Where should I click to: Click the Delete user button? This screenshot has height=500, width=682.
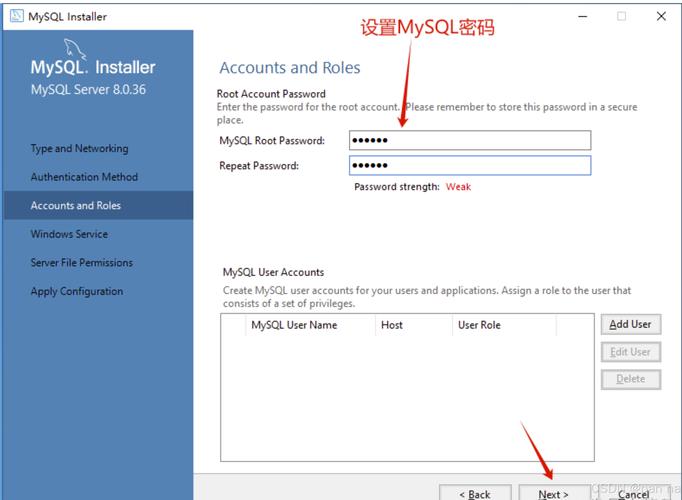click(x=630, y=379)
